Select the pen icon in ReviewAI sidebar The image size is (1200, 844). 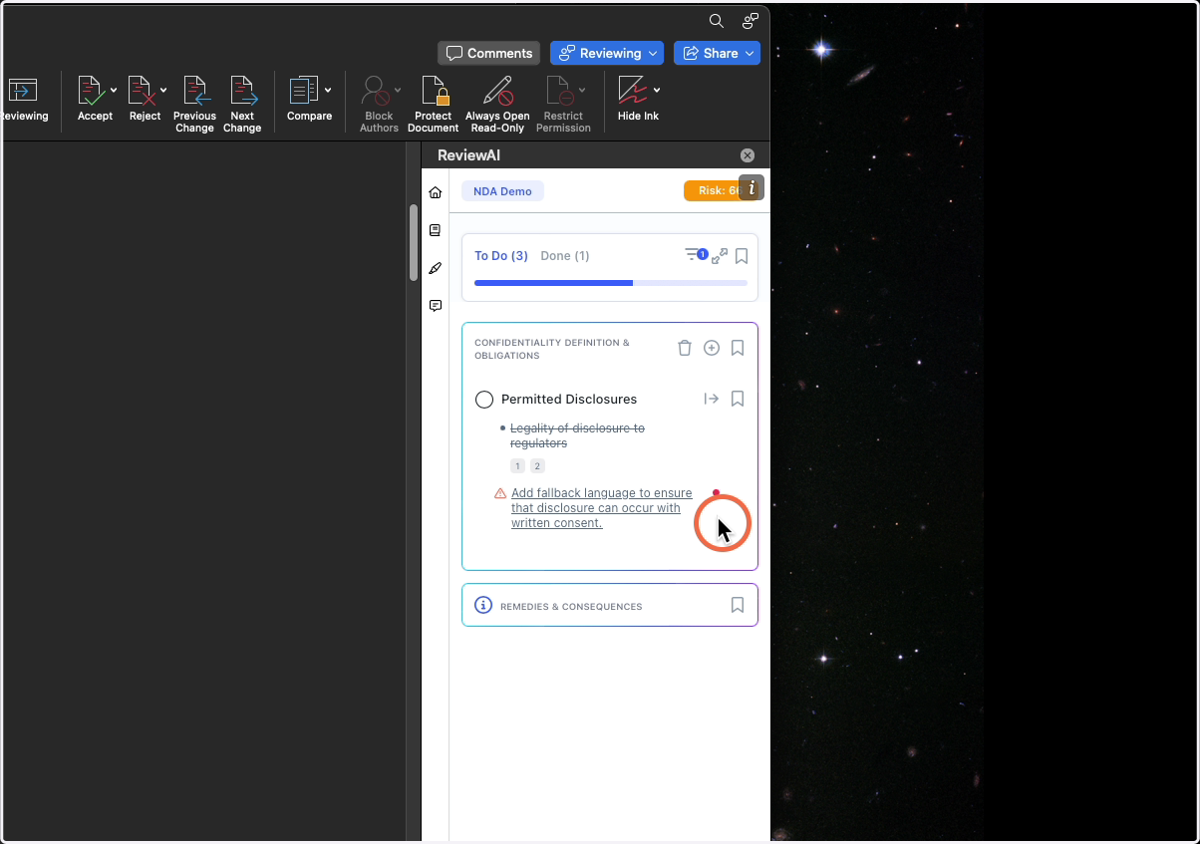(435, 268)
